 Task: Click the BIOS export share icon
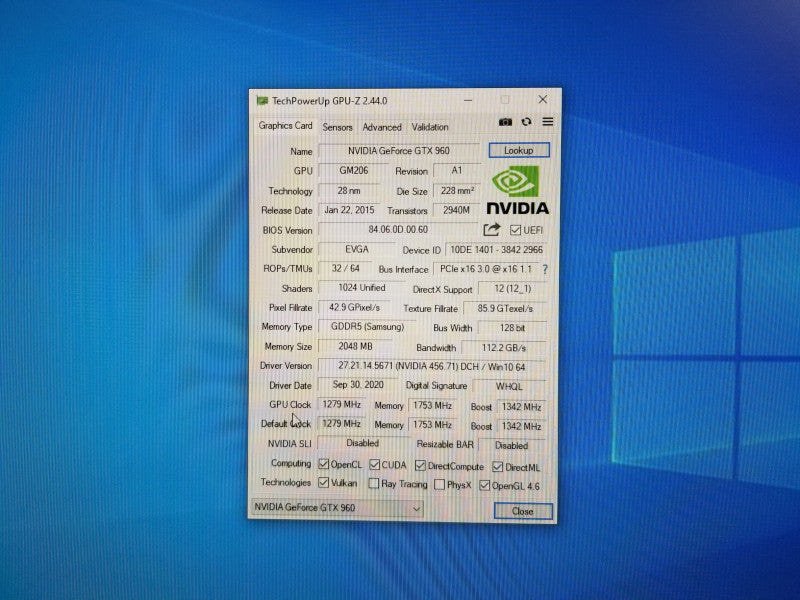(491, 230)
